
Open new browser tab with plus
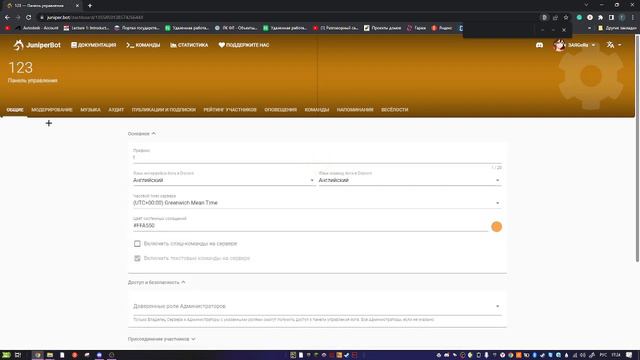(x=90, y=6)
